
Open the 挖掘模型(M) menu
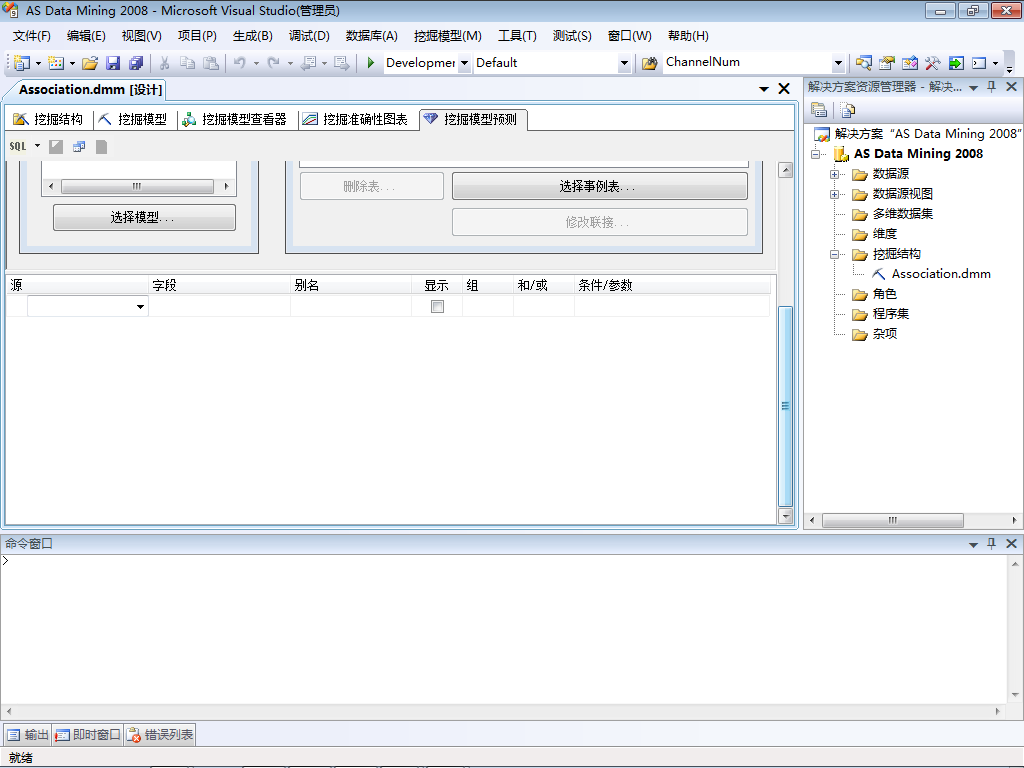coord(447,36)
